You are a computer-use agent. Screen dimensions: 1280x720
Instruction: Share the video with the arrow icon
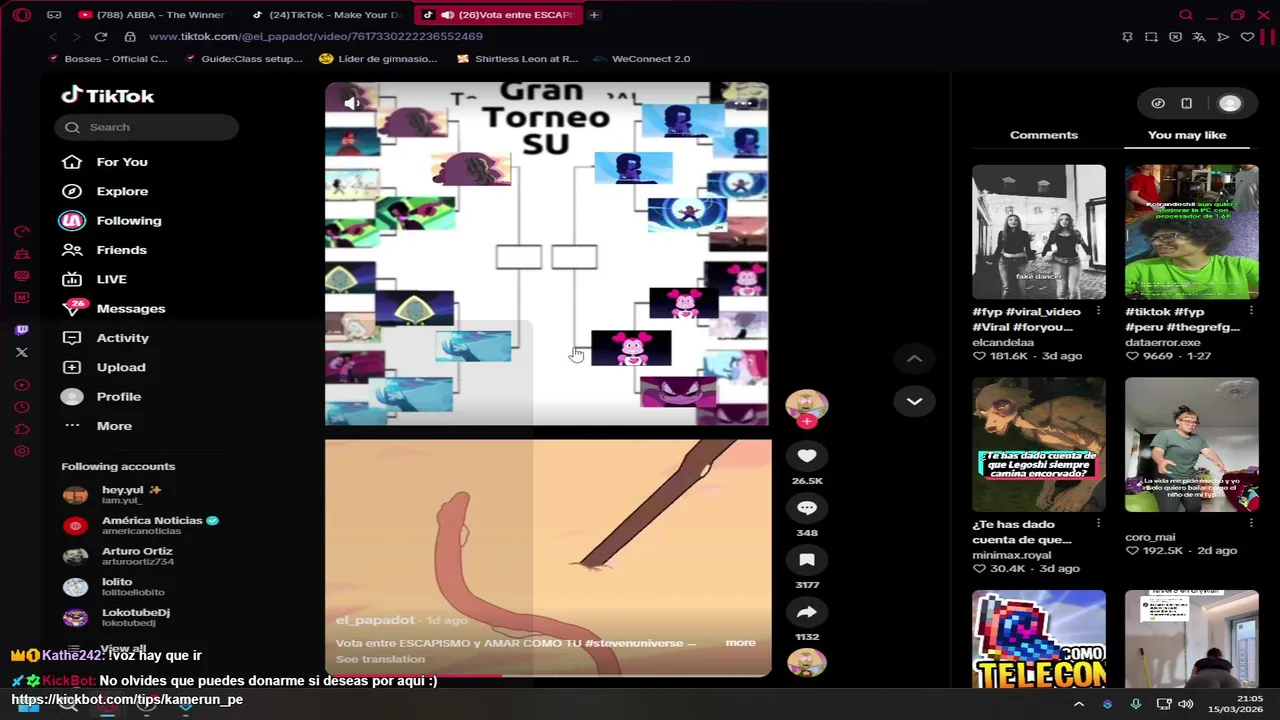coord(807,612)
